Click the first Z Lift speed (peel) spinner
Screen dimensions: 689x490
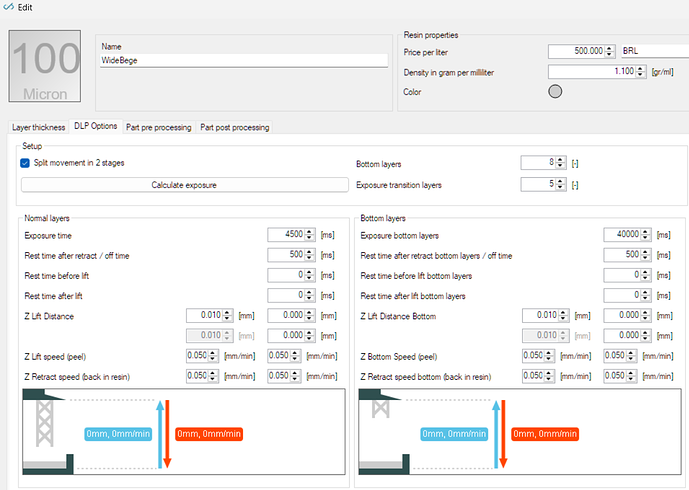coord(213,356)
